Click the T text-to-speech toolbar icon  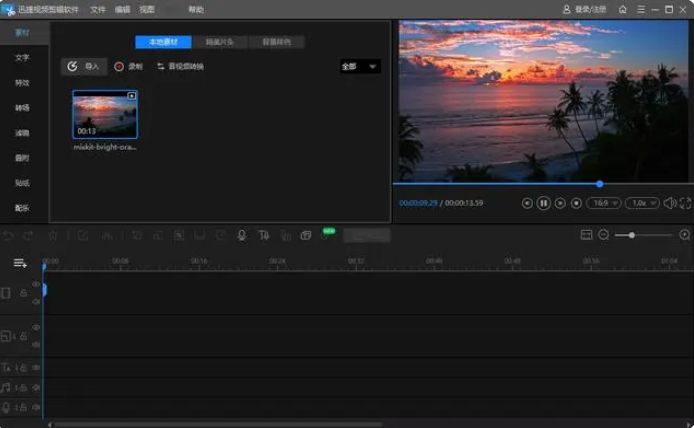pos(264,235)
